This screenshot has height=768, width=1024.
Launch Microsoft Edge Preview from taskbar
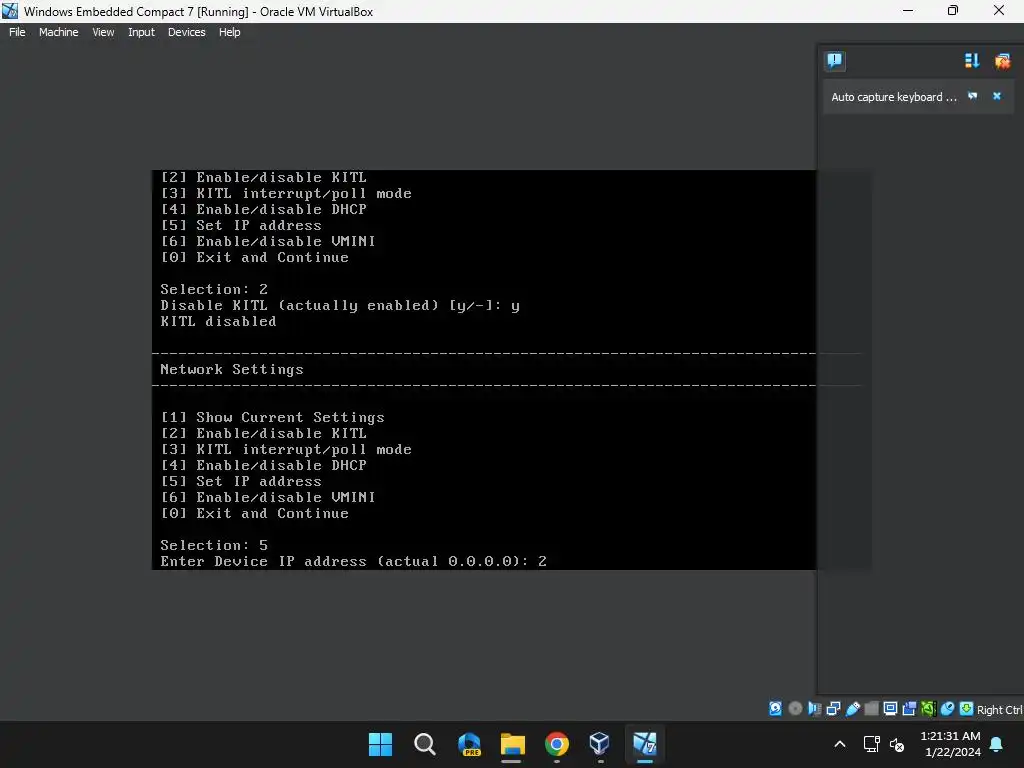(x=469, y=744)
